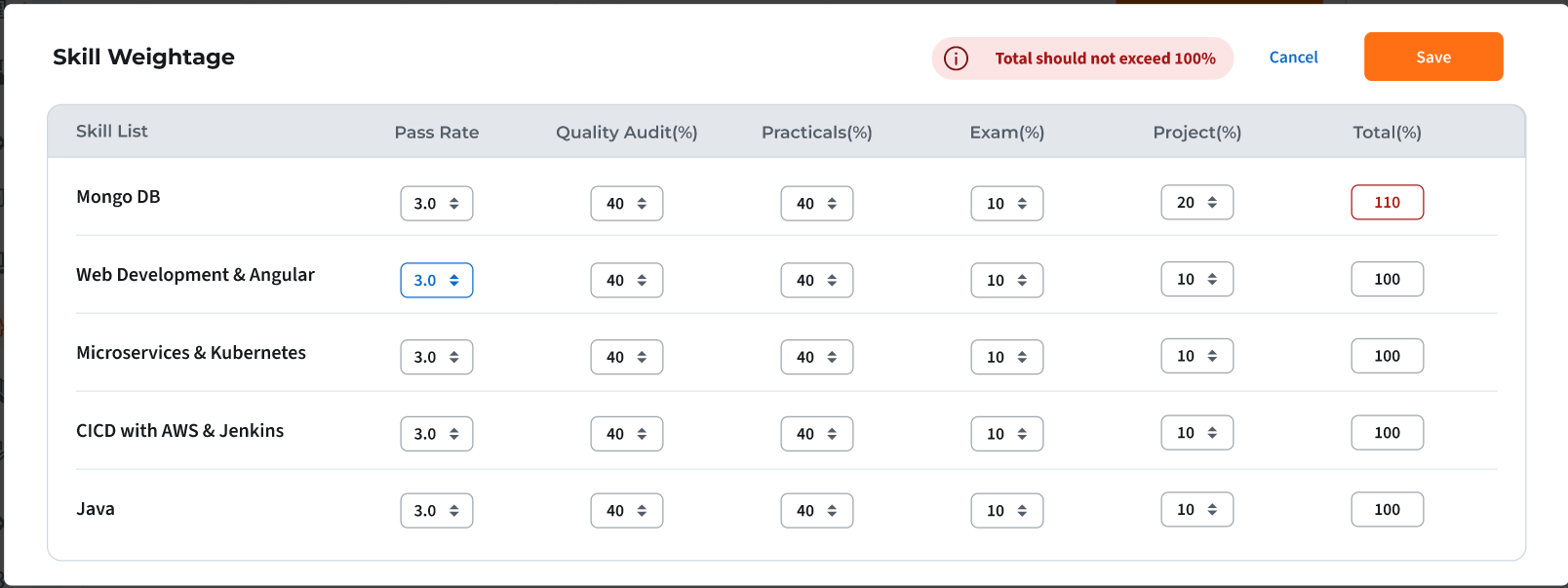Click the Pass Rate column header
1568x588 pixels.
(x=436, y=133)
